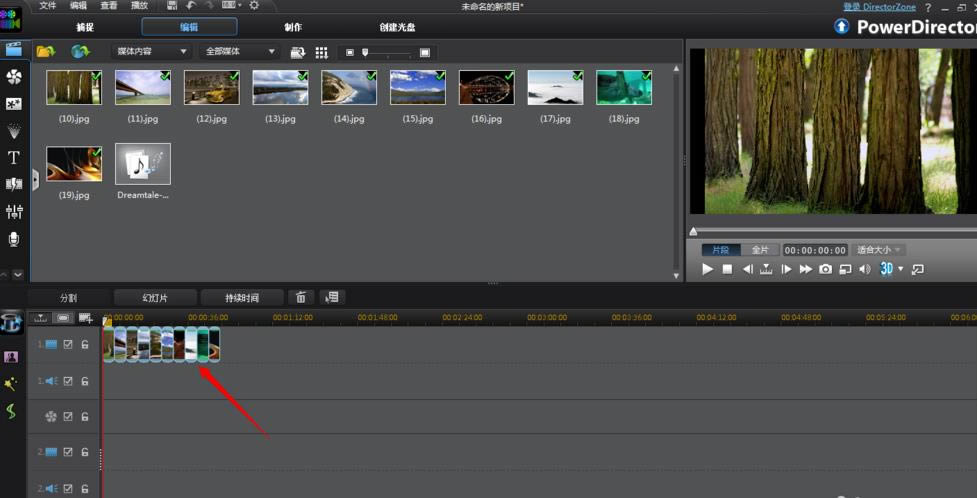The height and width of the screenshot is (498, 977).
Task: Undock the preview window icon
Action: pos(917,269)
